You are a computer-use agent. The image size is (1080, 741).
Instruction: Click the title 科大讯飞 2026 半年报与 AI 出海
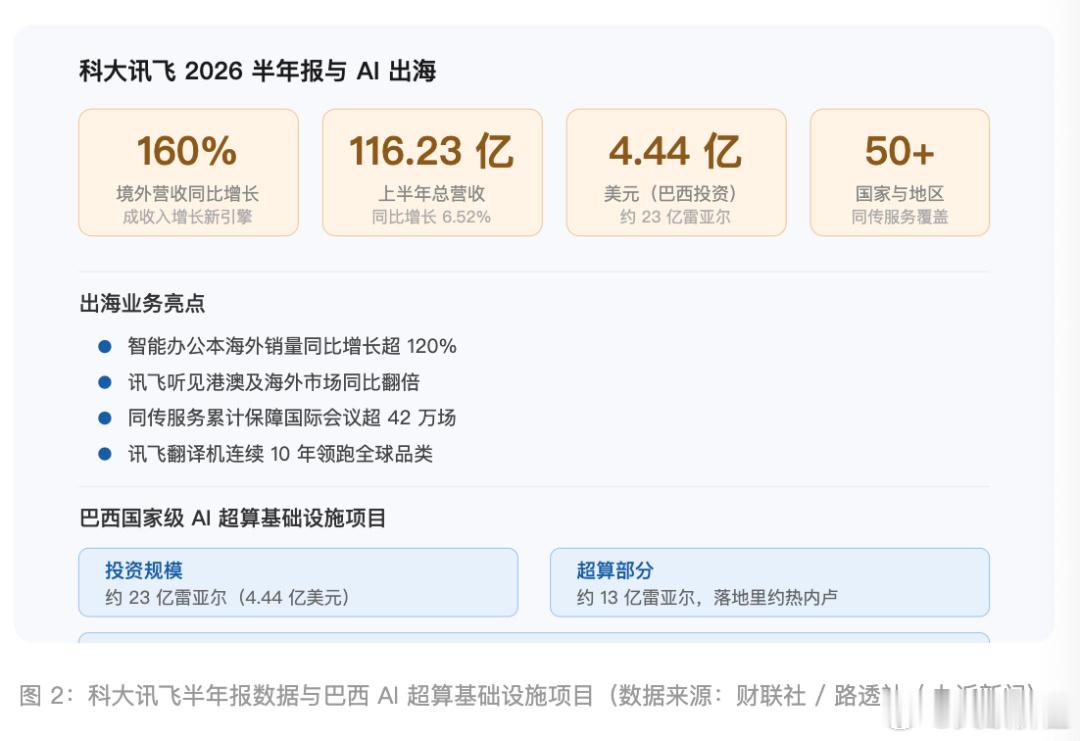pos(258,71)
